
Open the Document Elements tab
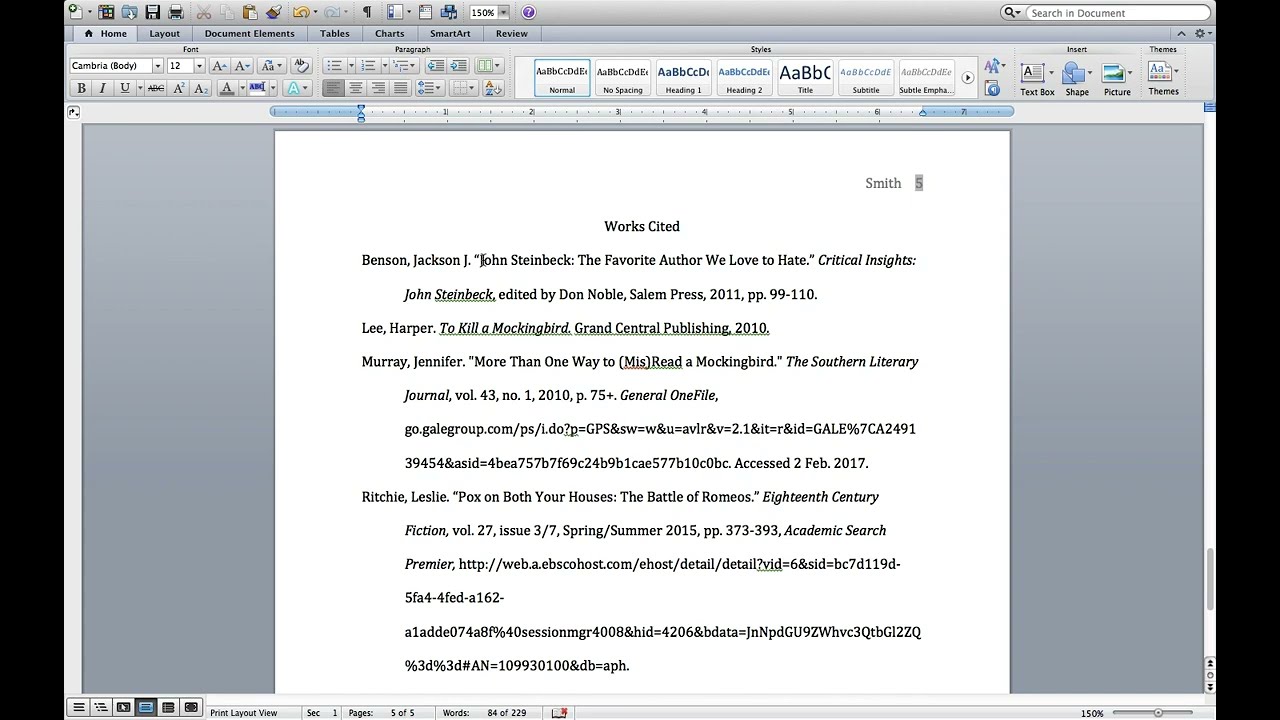click(249, 33)
